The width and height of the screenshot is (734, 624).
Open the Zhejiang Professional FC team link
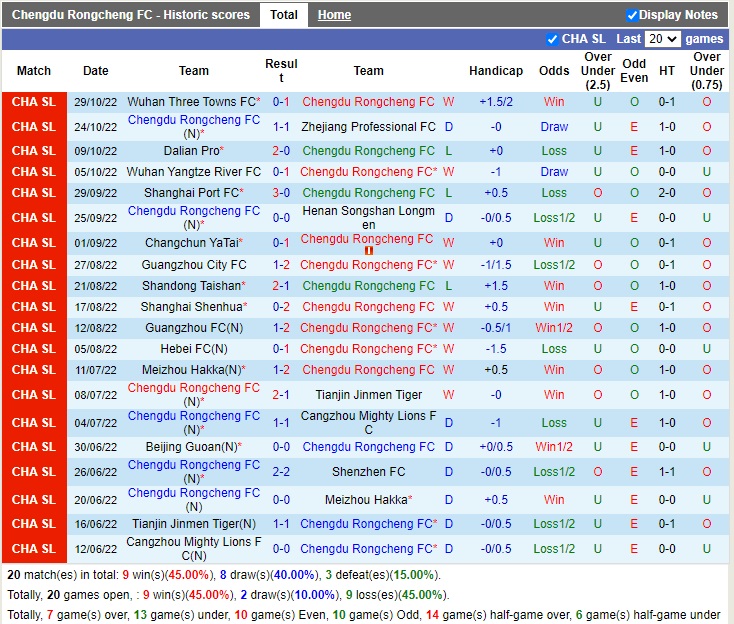pos(368,127)
